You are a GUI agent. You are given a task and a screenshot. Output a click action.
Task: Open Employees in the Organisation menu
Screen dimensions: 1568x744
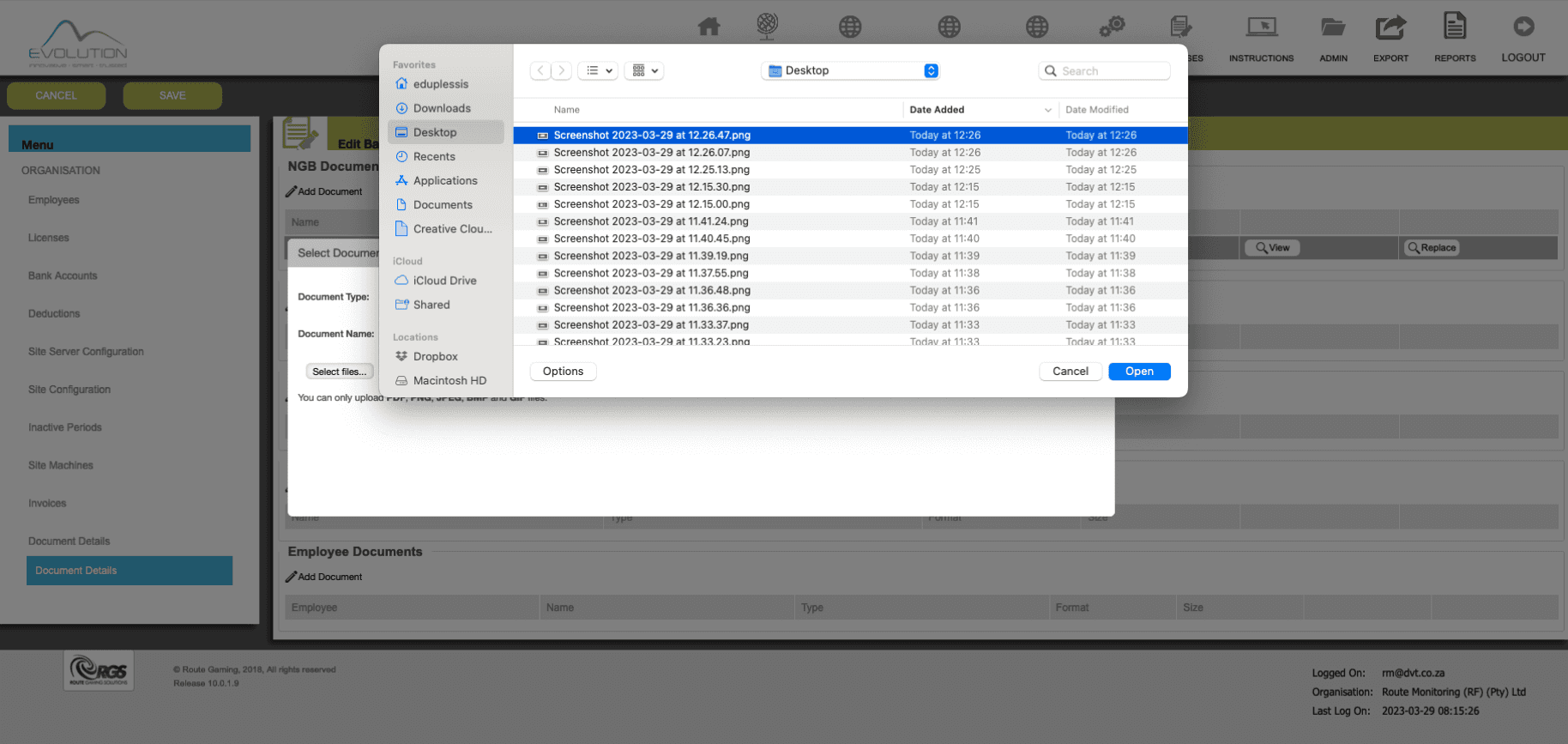pyautogui.click(x=53, y=200)
